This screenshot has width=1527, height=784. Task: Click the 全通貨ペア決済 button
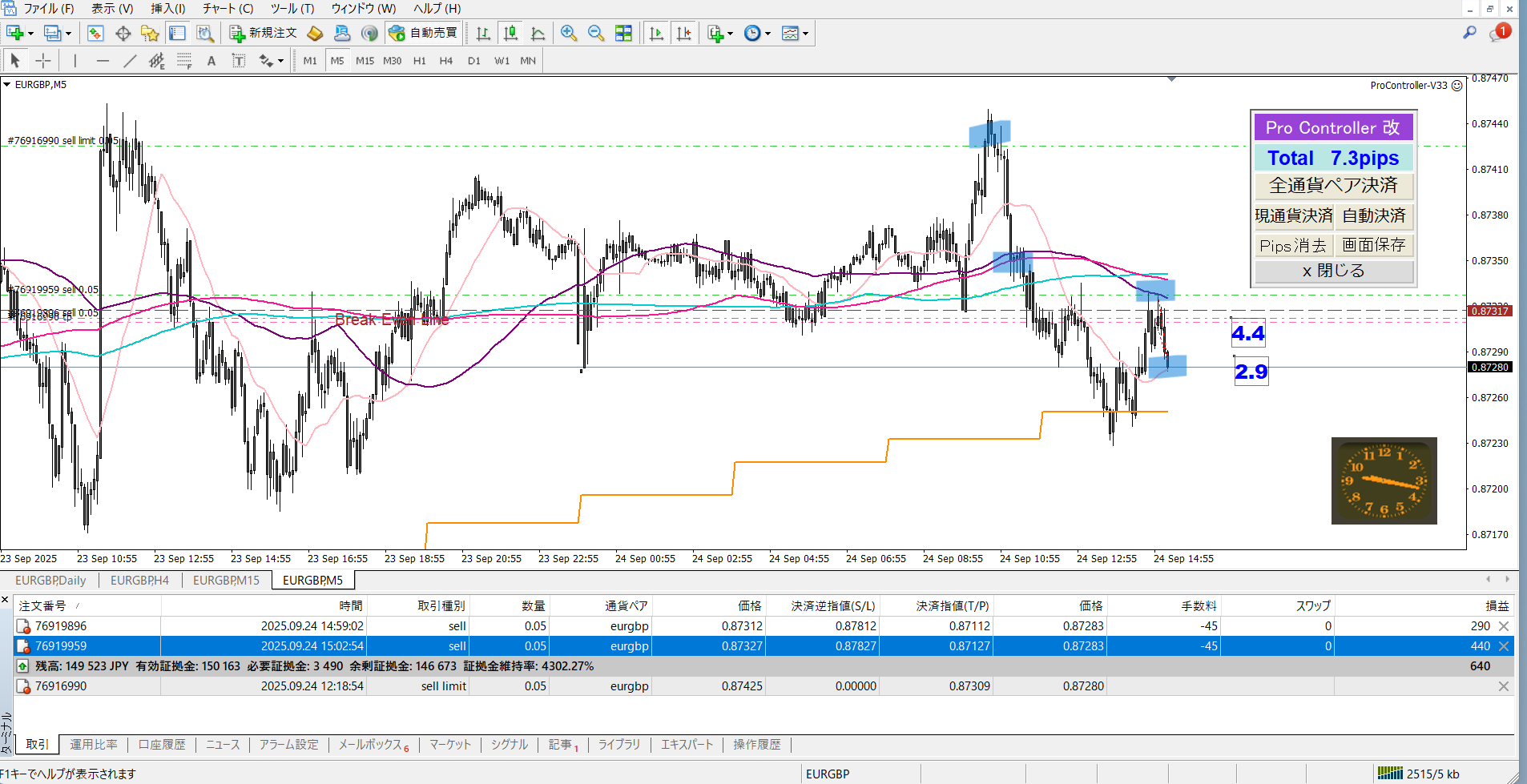(1333, 186)
